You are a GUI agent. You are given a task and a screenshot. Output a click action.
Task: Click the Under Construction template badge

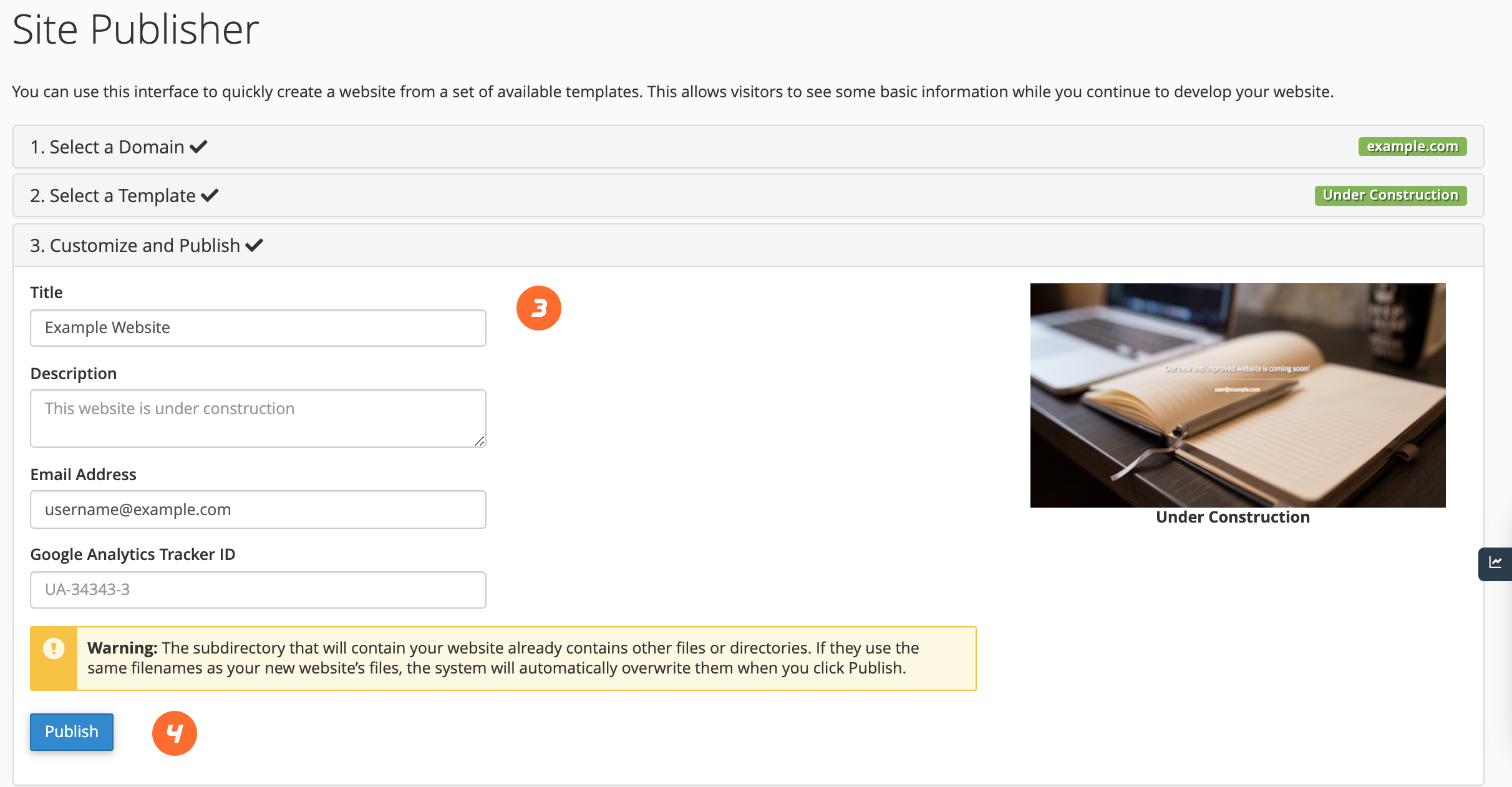pos(1390,195)
